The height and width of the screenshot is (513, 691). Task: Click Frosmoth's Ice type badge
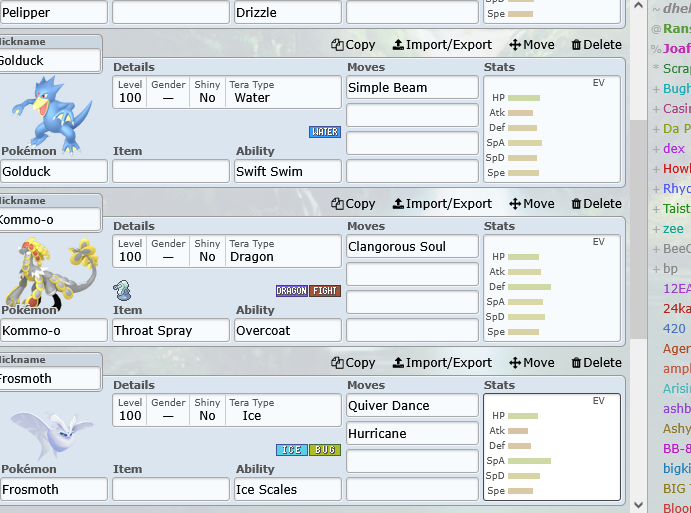(x=292, y=450)
